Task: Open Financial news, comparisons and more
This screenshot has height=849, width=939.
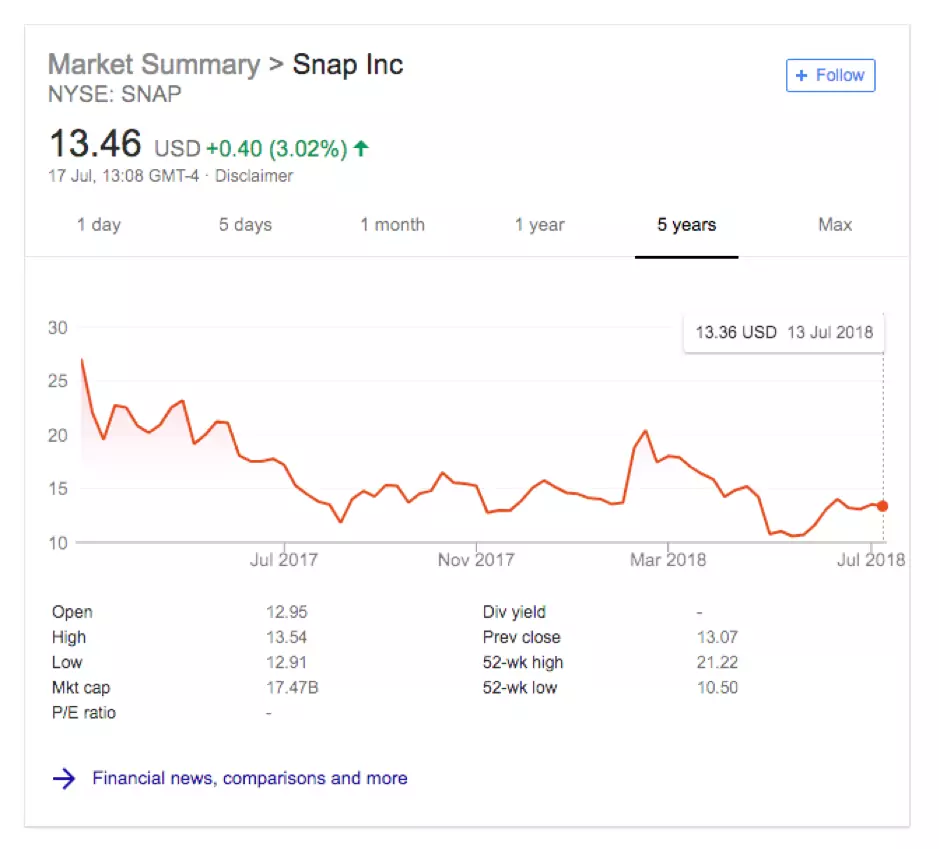Action: tap(249, 778)
